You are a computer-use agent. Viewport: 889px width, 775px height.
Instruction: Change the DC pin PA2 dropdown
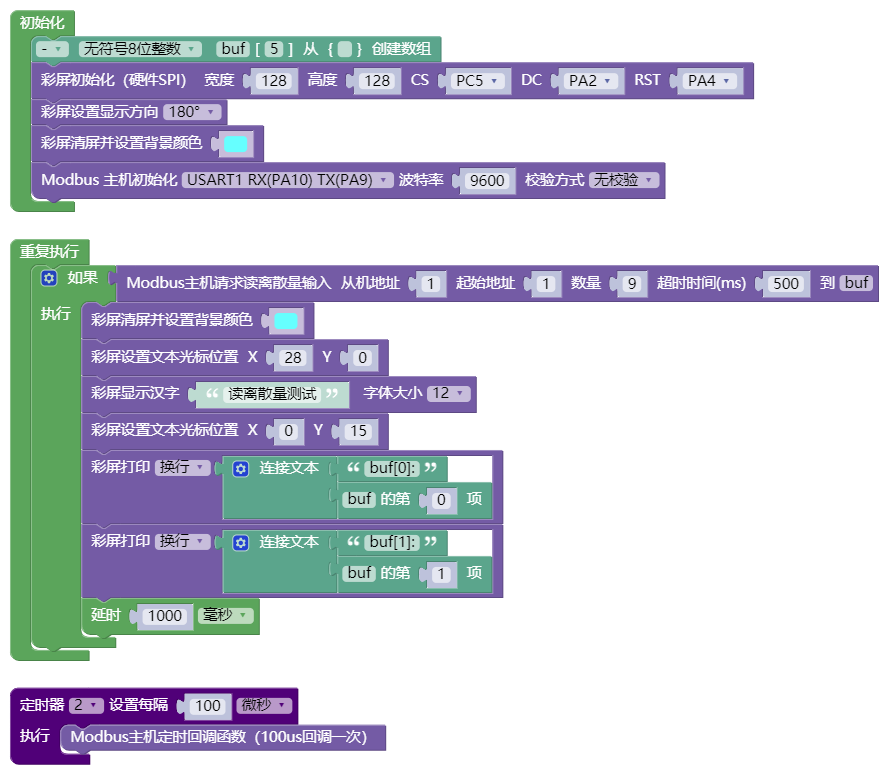(x=590, y=81)
